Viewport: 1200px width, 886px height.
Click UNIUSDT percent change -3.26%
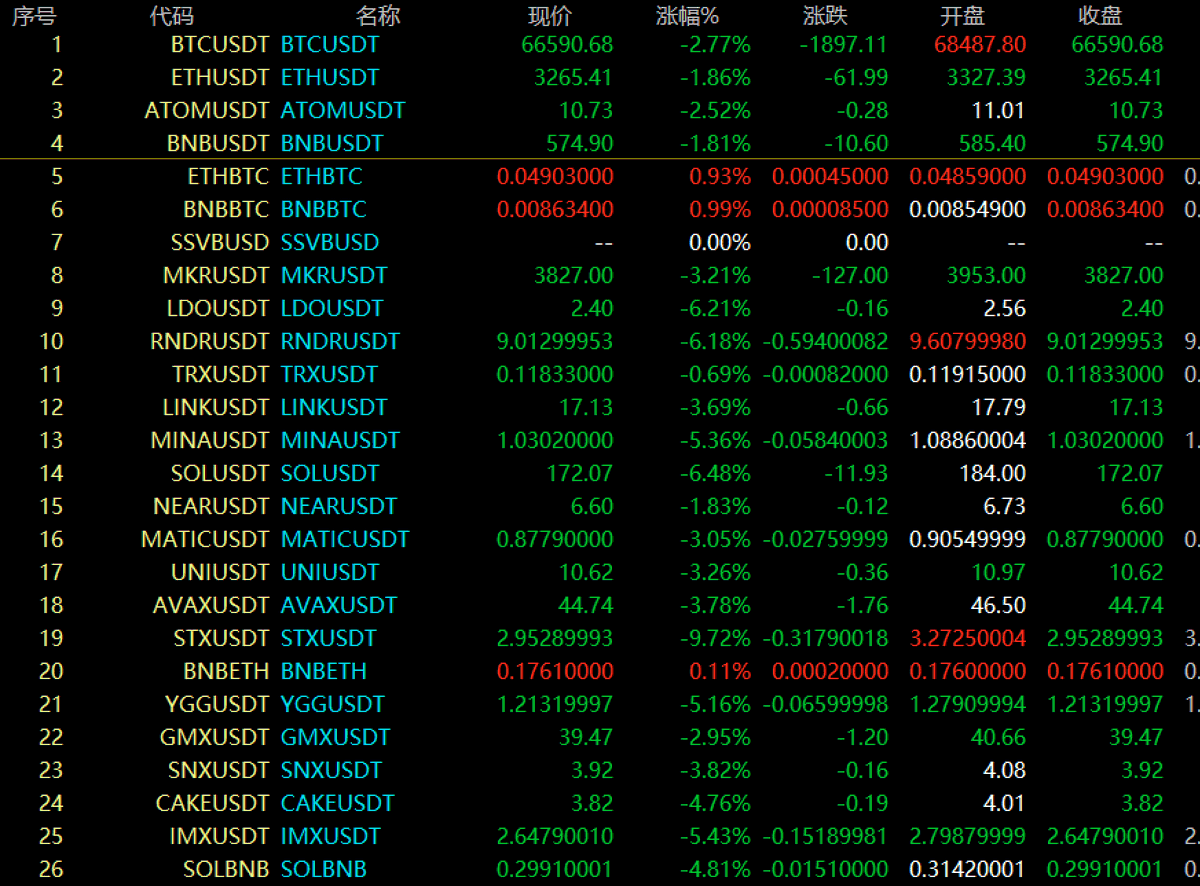click(x=715, y=572)
